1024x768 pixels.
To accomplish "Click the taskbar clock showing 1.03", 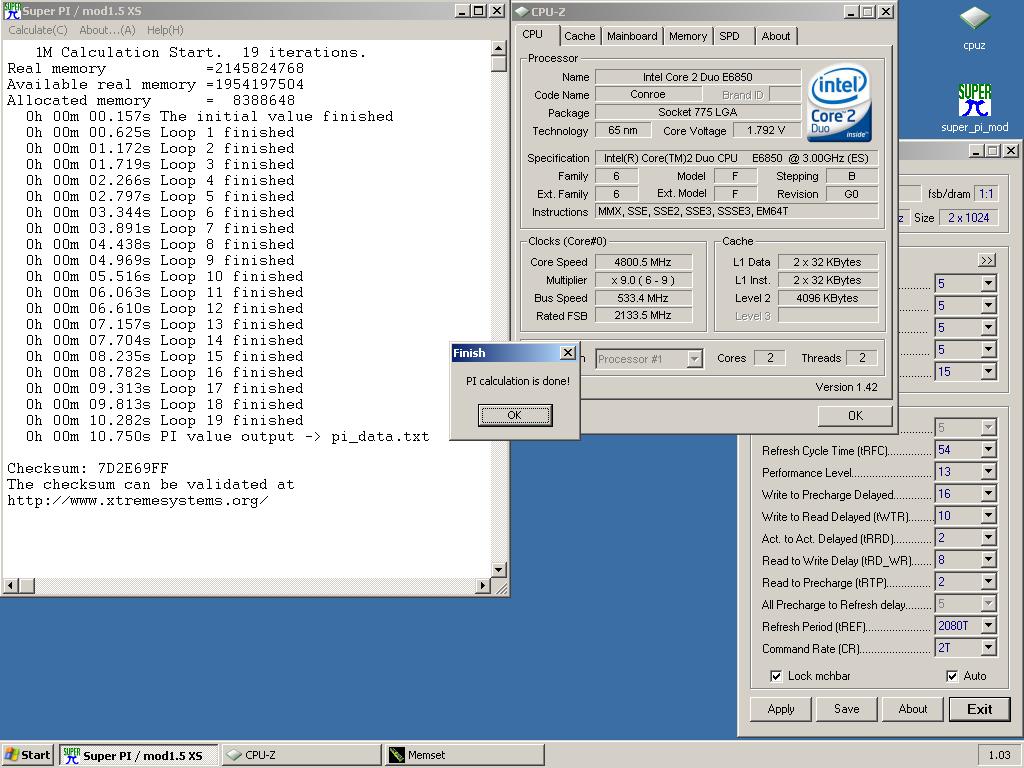I will (999, 755).
